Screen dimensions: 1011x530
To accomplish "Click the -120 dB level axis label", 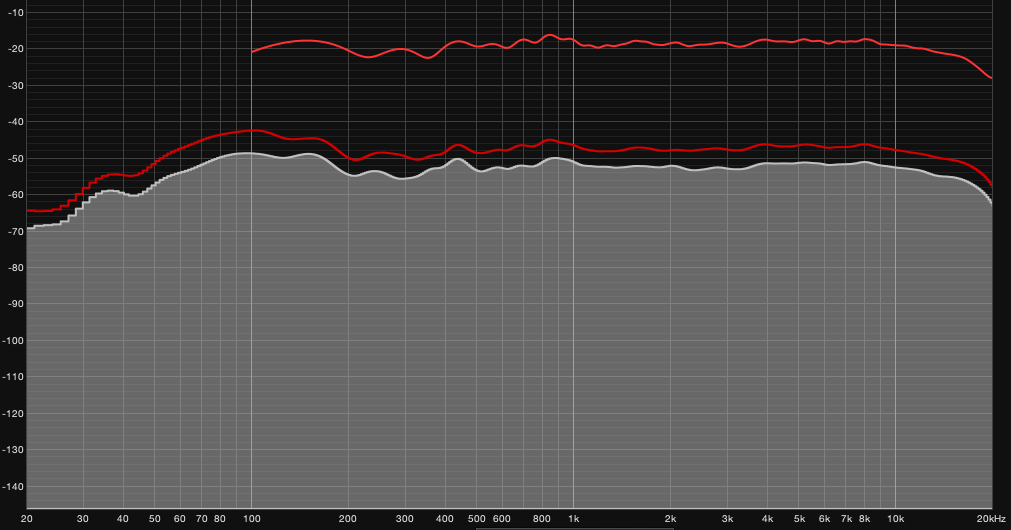I will [x=14, y=414].
